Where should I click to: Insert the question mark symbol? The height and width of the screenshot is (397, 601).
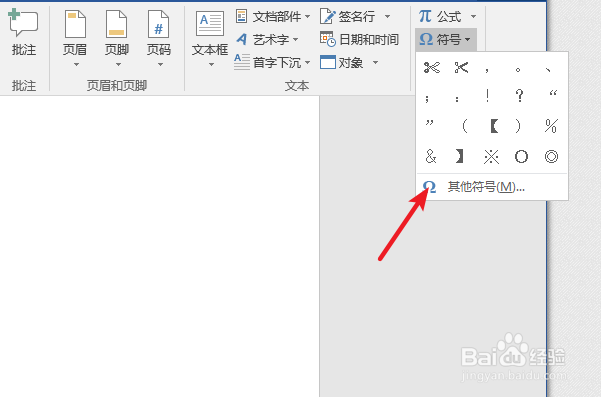(519, 95)
